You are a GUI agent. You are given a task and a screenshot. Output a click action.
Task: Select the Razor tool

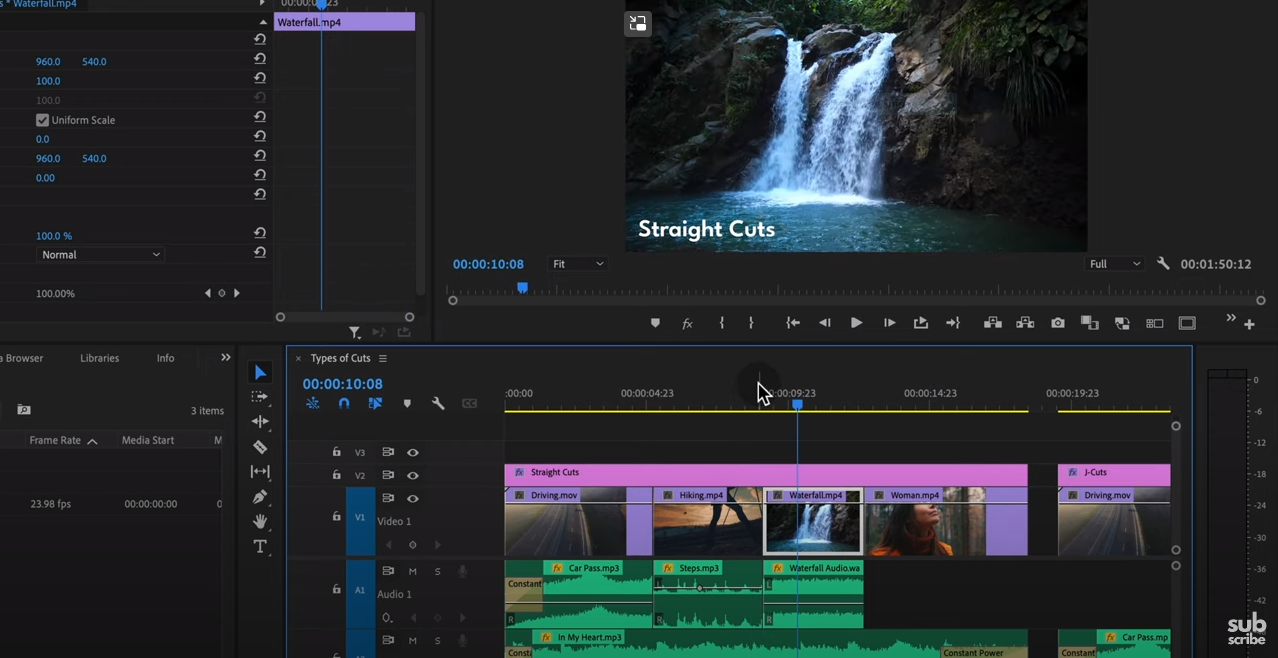[260, 447]
